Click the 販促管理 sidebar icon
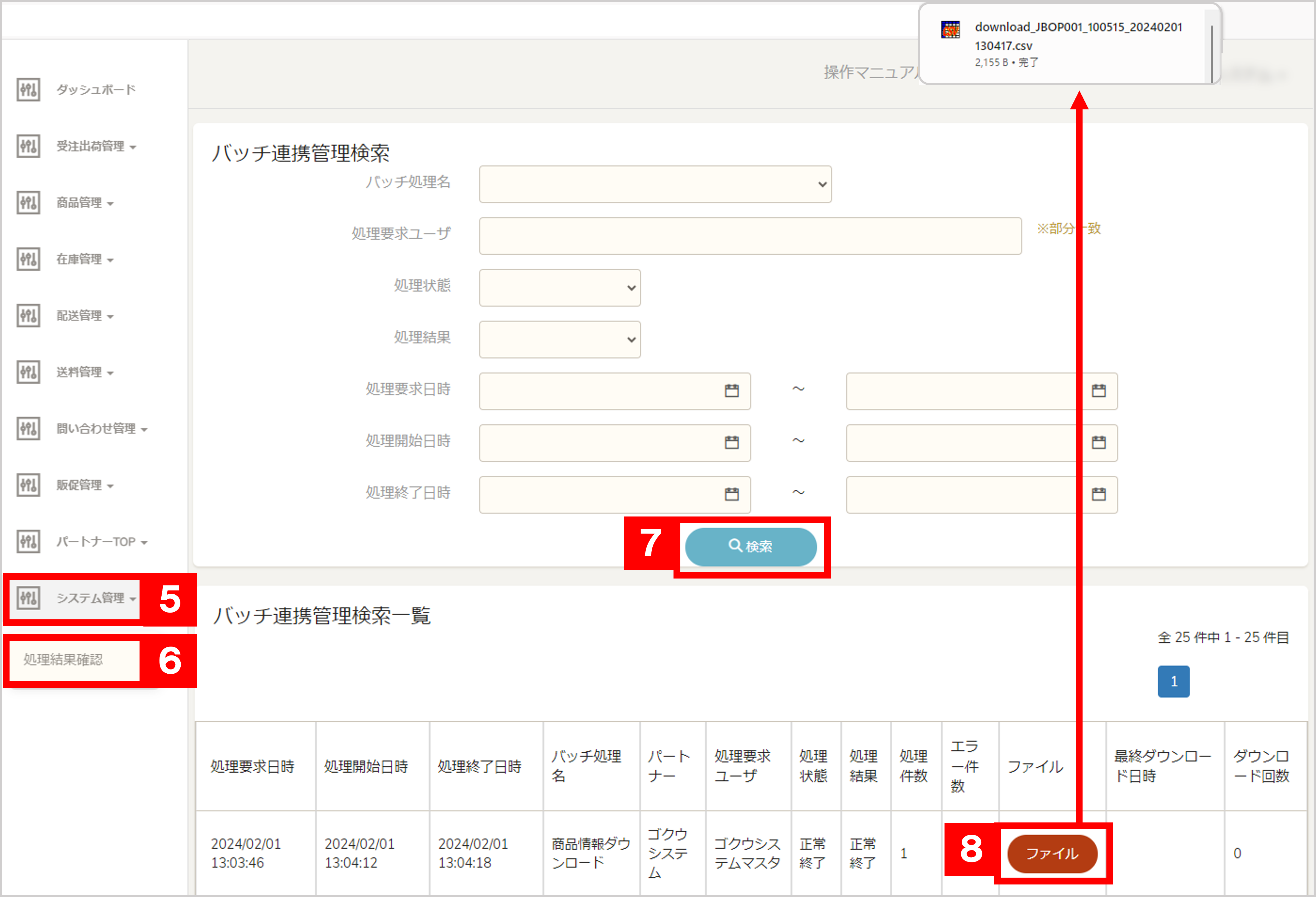 28,485
